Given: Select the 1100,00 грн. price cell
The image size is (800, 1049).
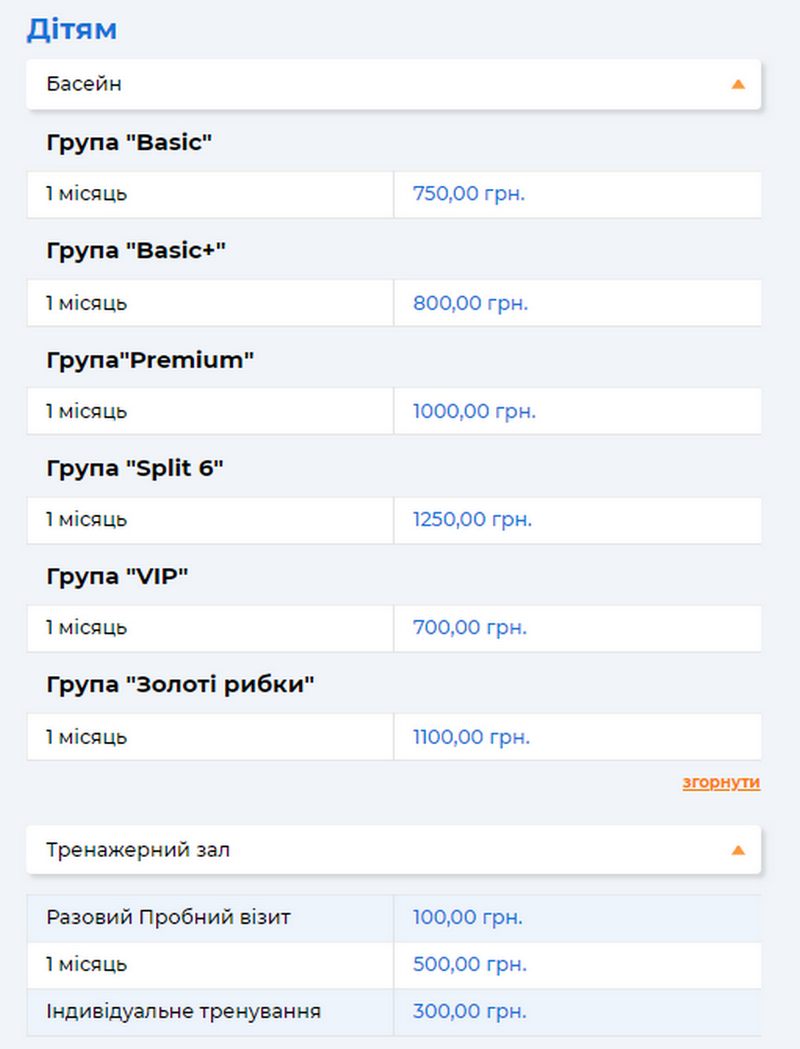Looking at the screenshot, I should pyautogui.click(x=471, y=738).
